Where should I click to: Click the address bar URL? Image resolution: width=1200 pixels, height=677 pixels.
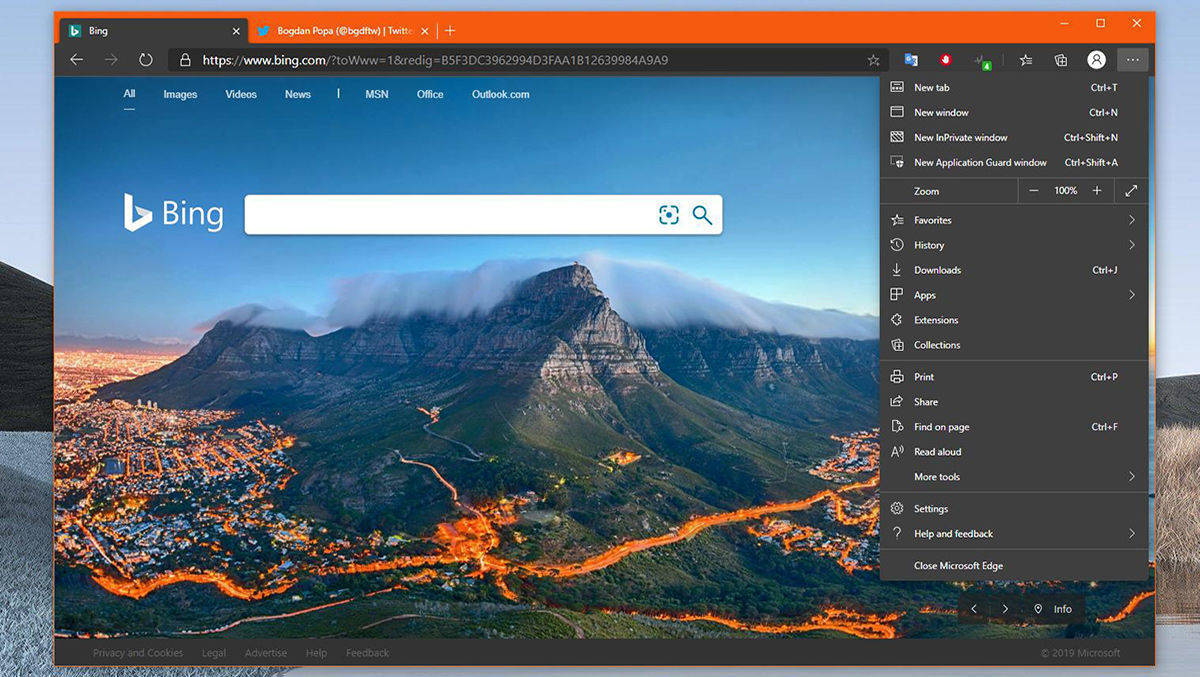(x=435, y=60)
